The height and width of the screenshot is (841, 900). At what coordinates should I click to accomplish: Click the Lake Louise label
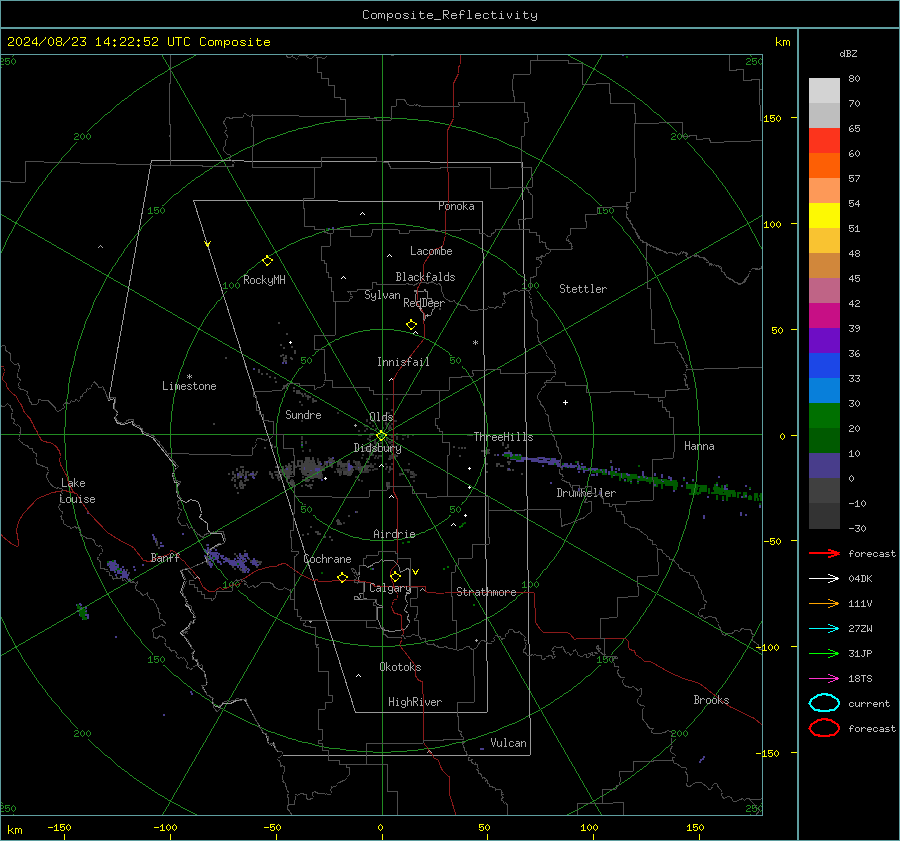coord(77,491)
